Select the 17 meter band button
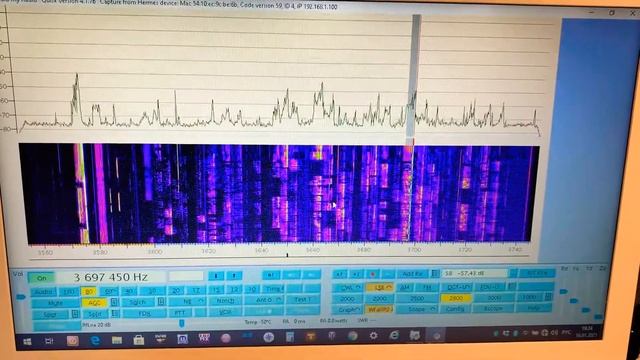 click(x=196, y=291)
